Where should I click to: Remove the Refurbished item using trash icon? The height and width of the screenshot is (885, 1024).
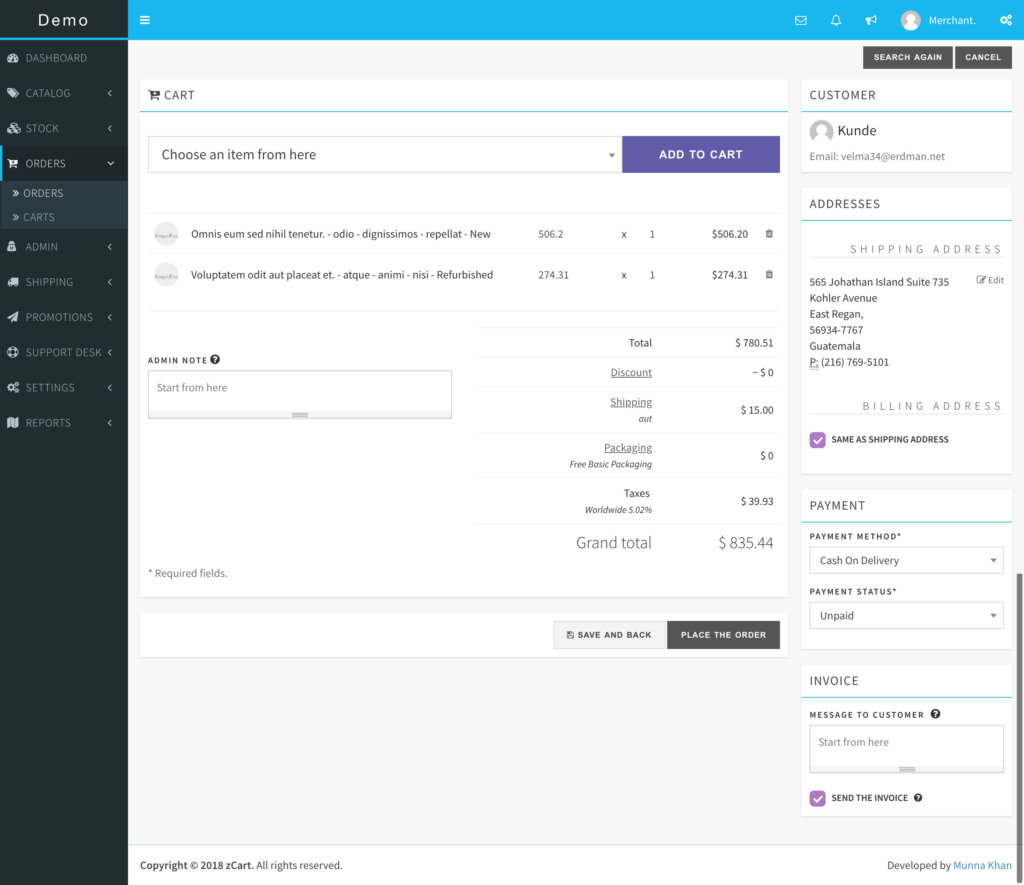coord(769,275)
